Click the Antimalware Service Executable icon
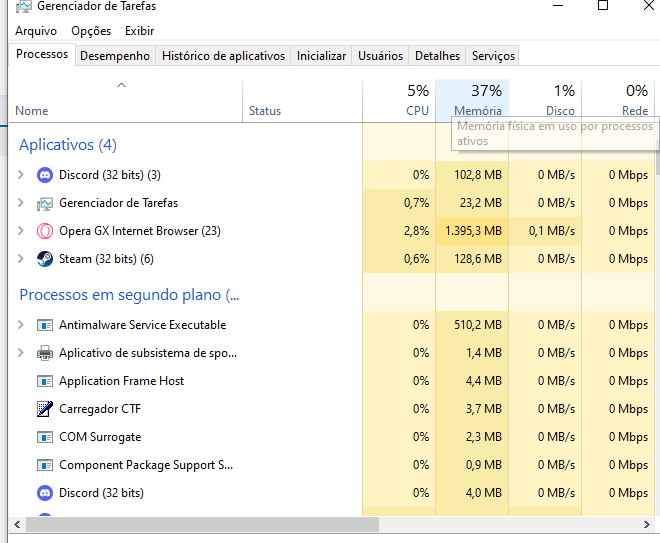 tap(45, 325)
